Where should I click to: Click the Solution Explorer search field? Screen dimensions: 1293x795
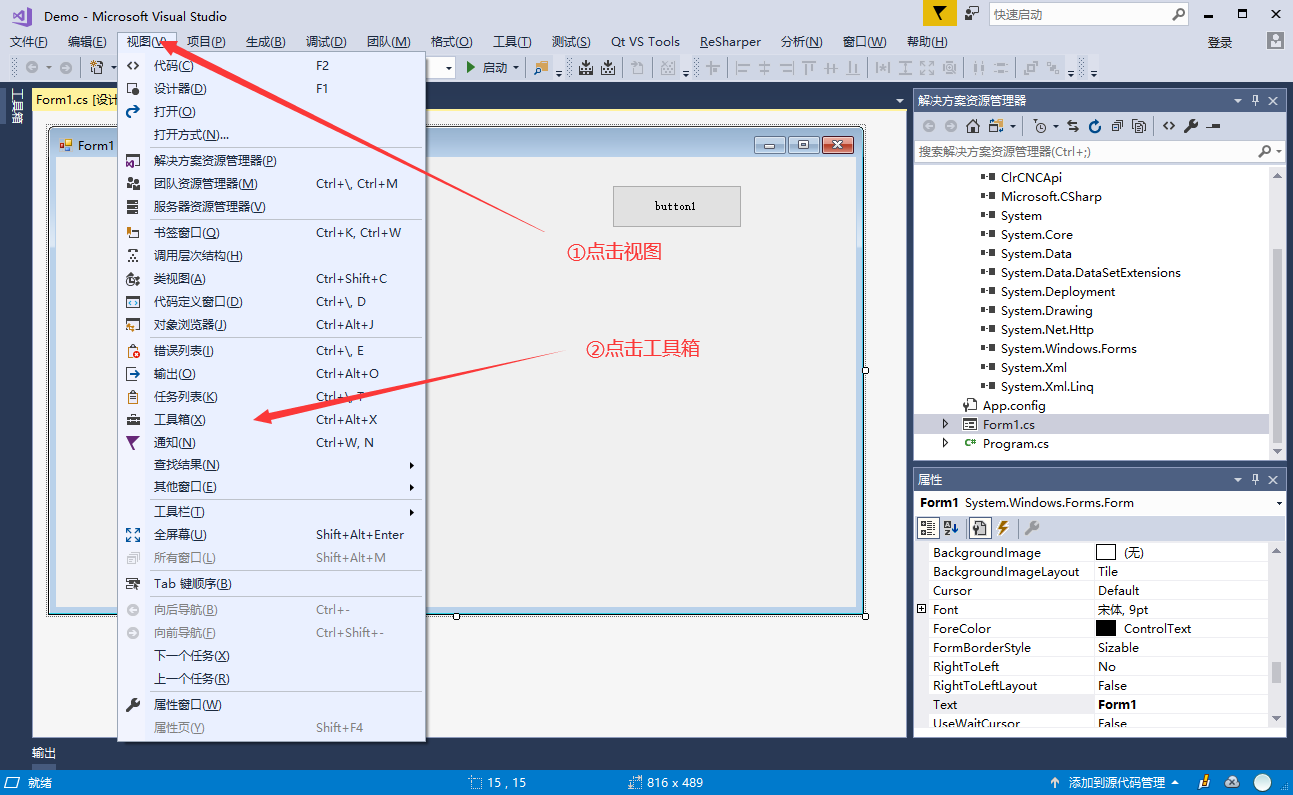(1085, 151)
